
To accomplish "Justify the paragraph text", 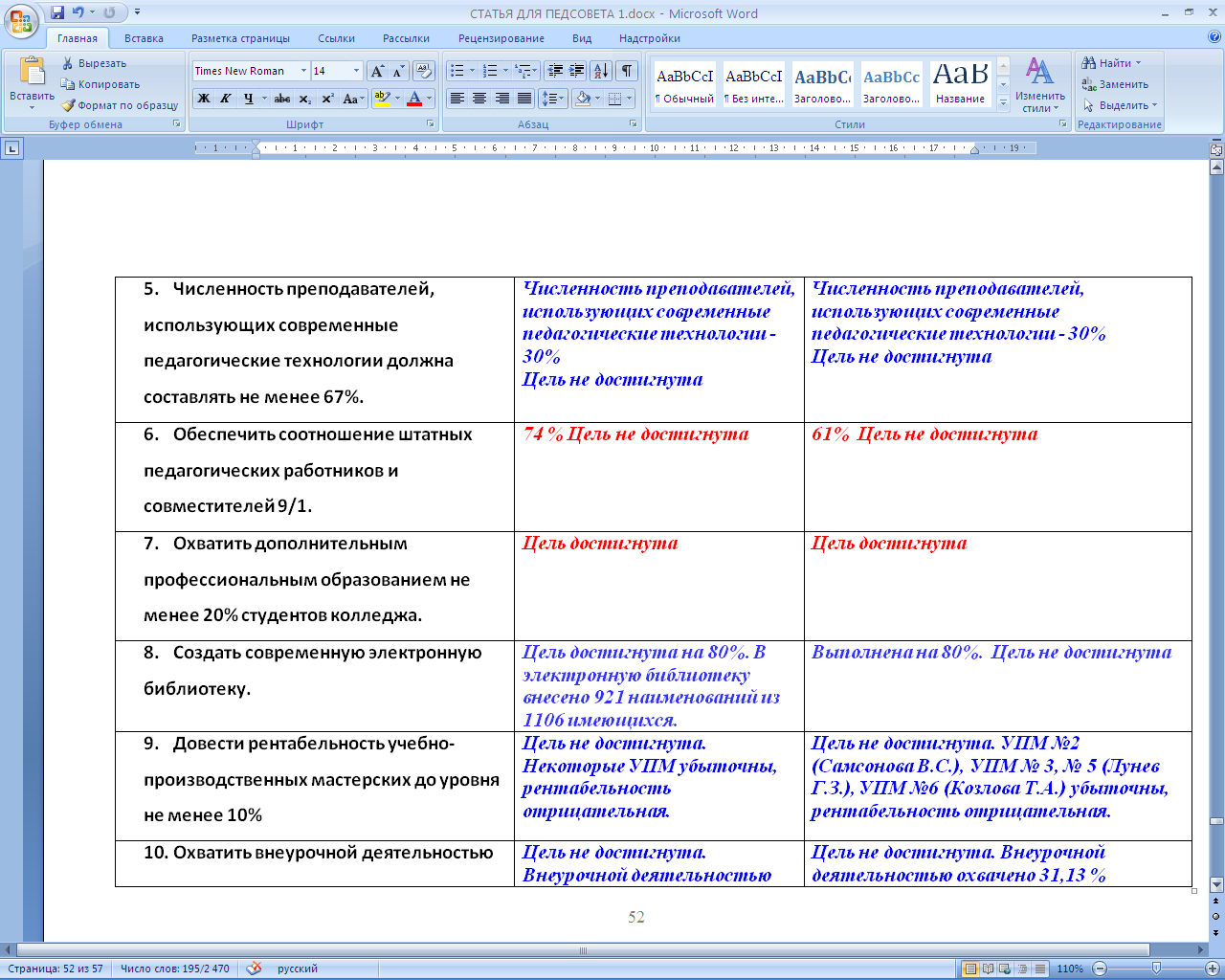I will pyautogui.click(x=524, y=99).
